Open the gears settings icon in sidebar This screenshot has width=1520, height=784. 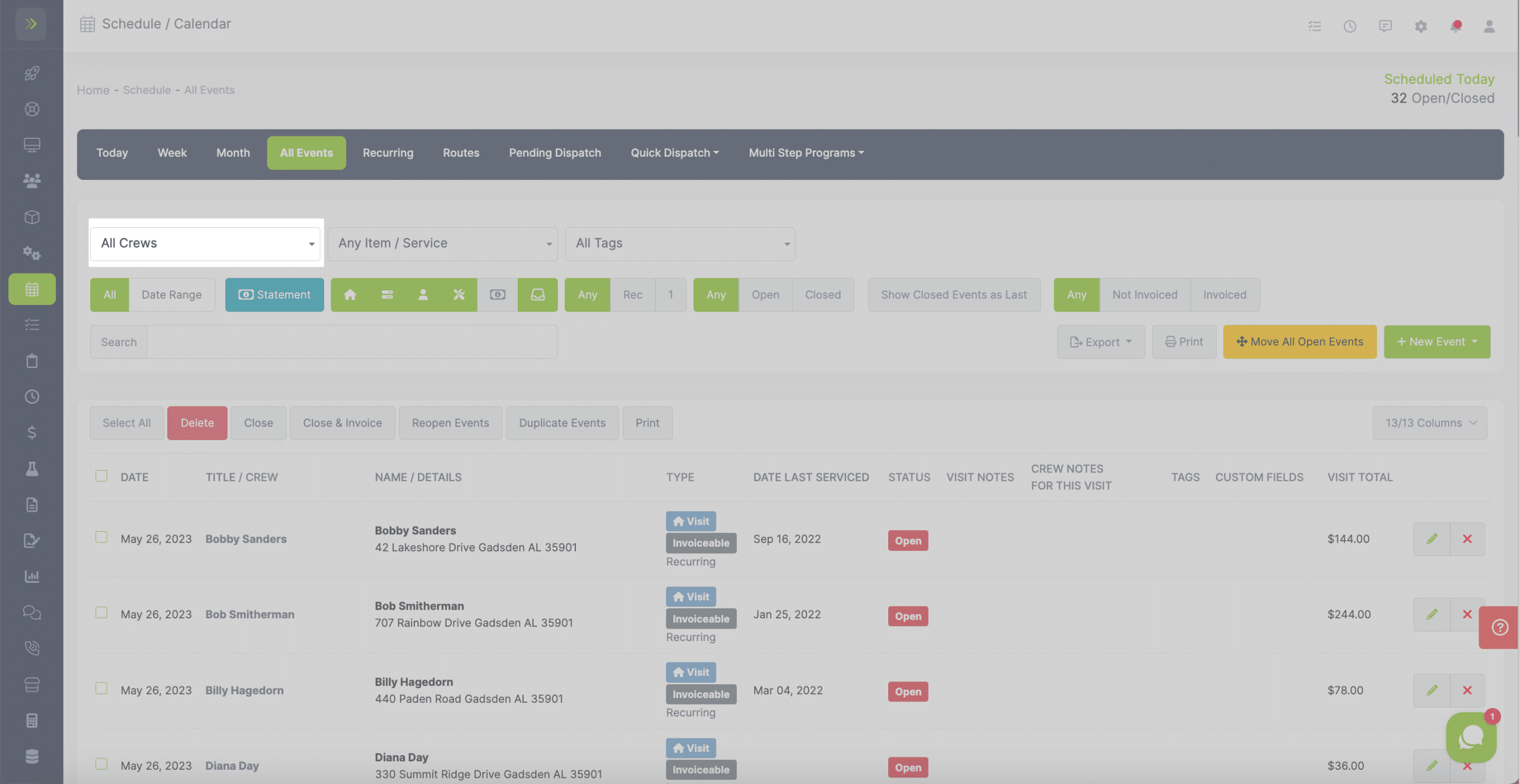pos(31,253)
